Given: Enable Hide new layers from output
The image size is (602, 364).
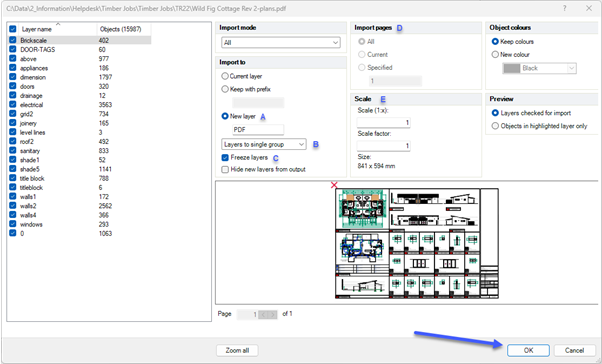Looking at the screenshot, I should [225, 169].
